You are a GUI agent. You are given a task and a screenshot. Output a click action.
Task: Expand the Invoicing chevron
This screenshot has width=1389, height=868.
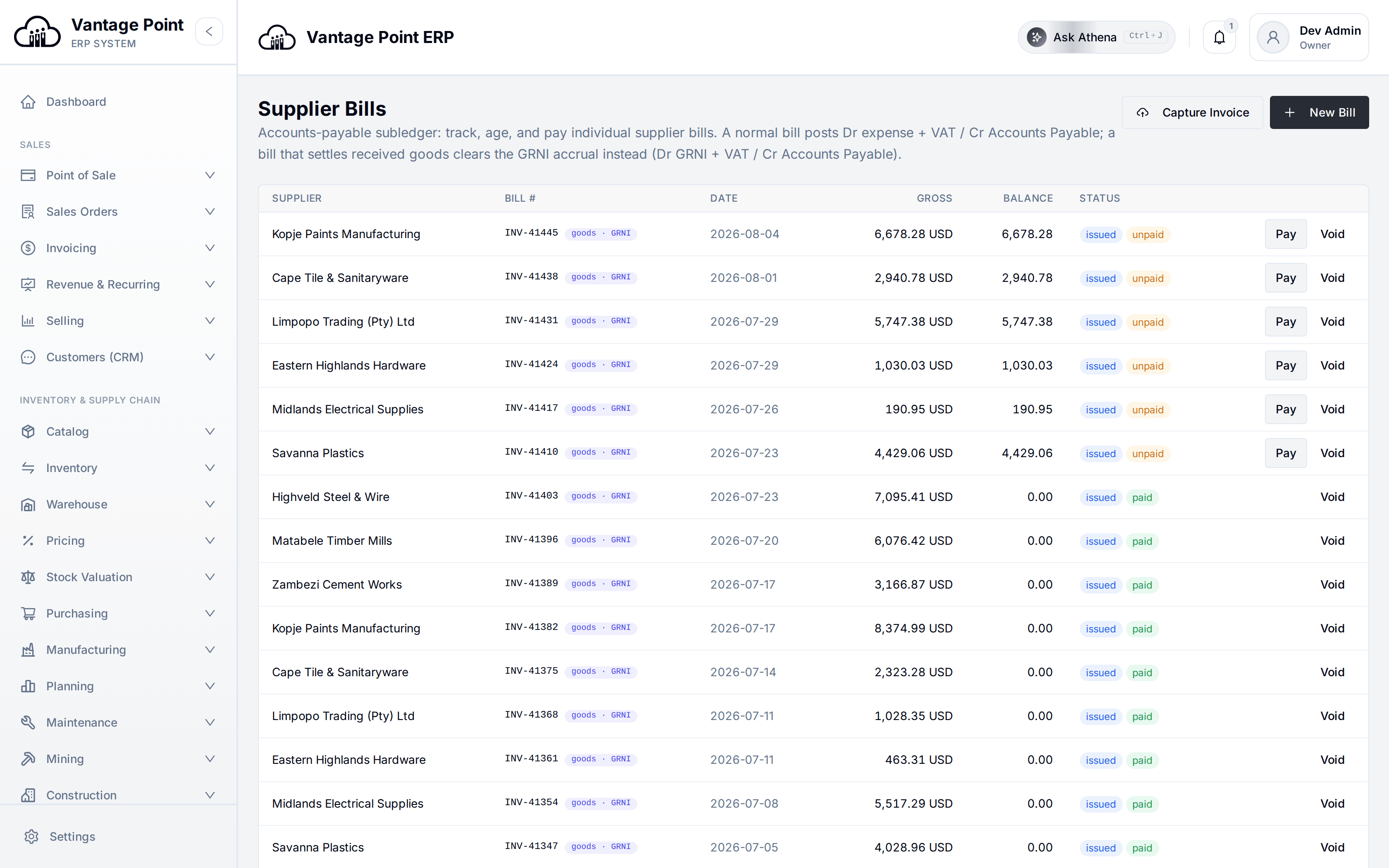[210, 248]
